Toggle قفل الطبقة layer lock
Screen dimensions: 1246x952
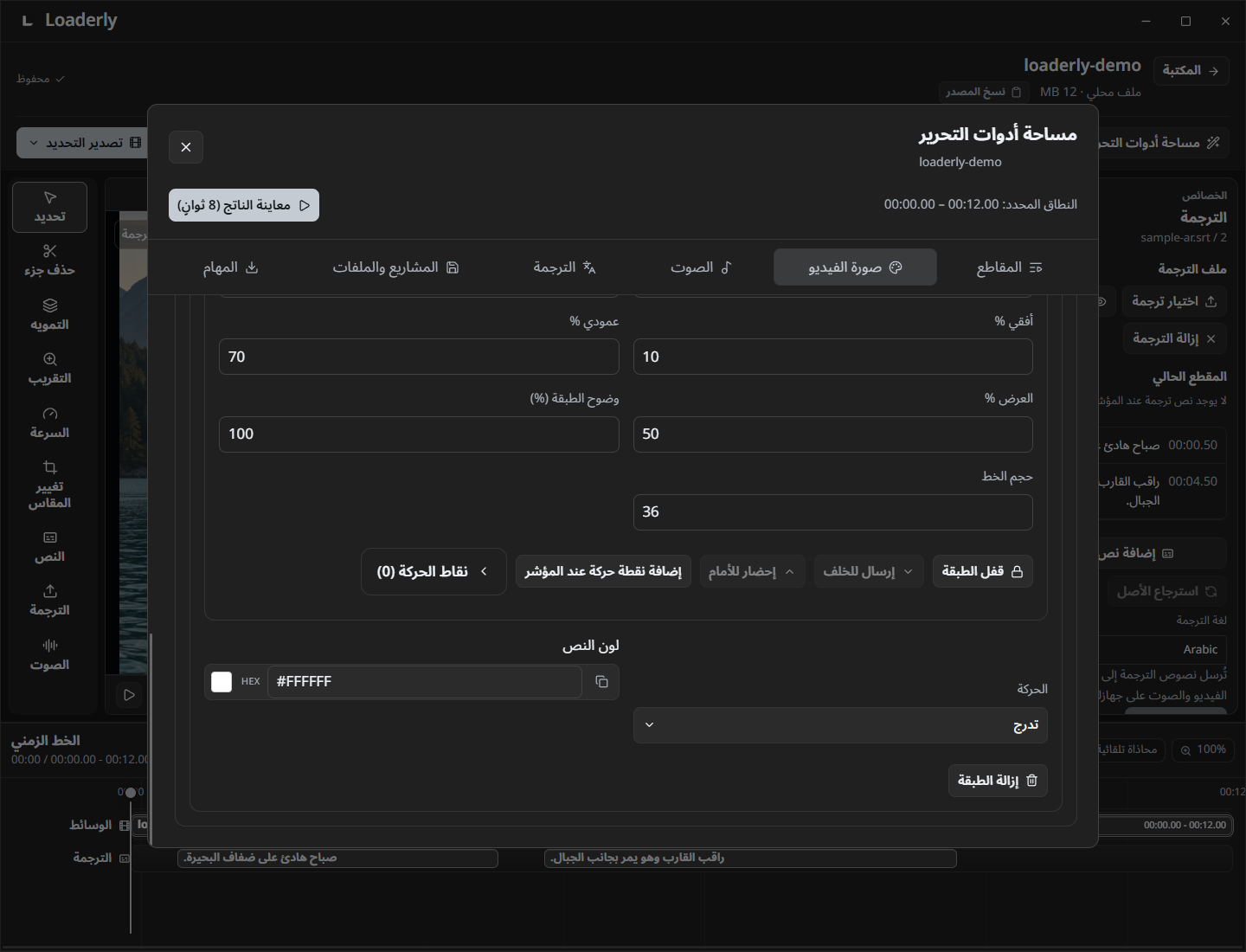pyautogui.click(x=982, y=571)
